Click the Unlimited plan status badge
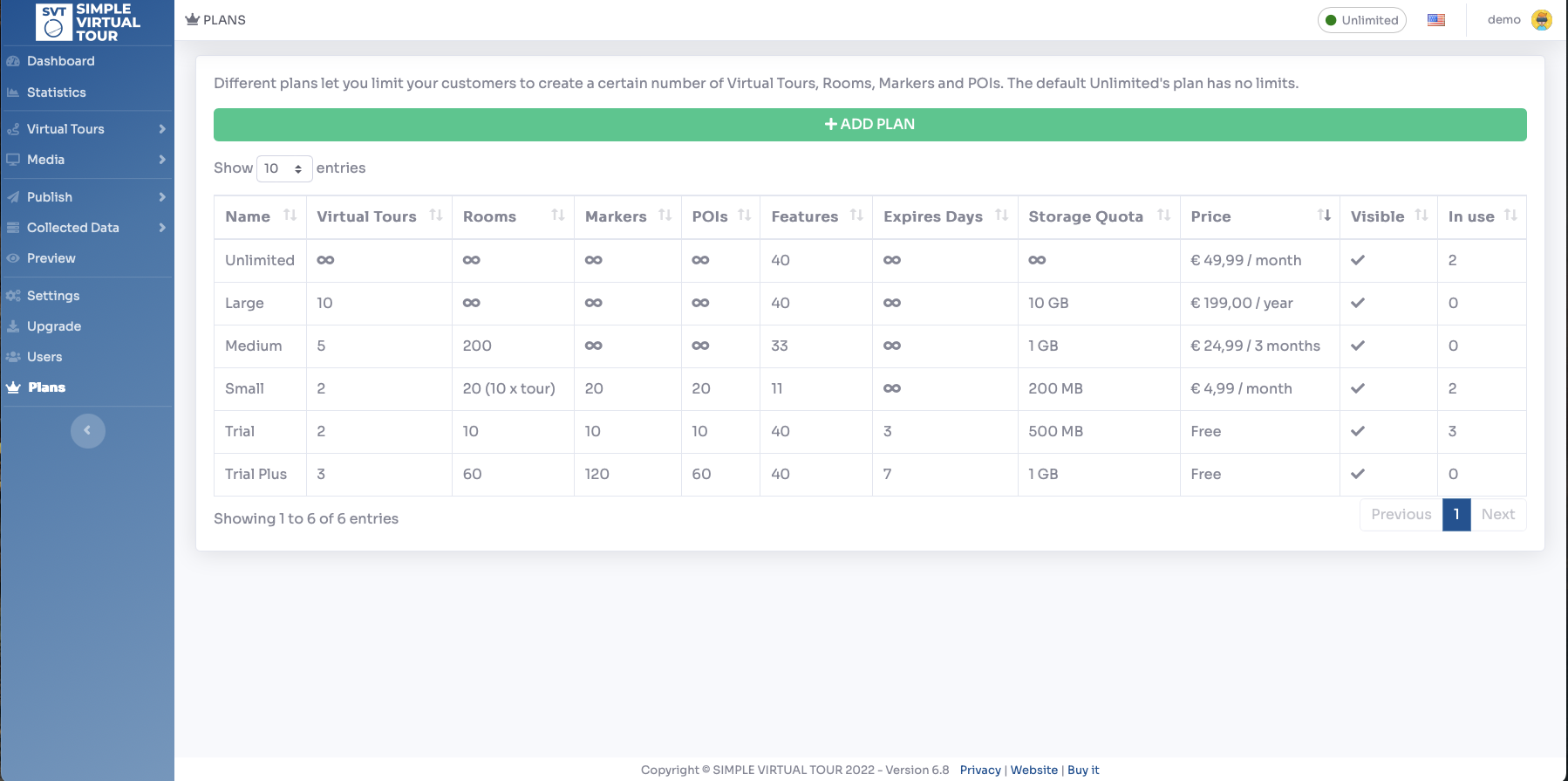The width and height of the screenshot is (1568, 781). 1361,20
